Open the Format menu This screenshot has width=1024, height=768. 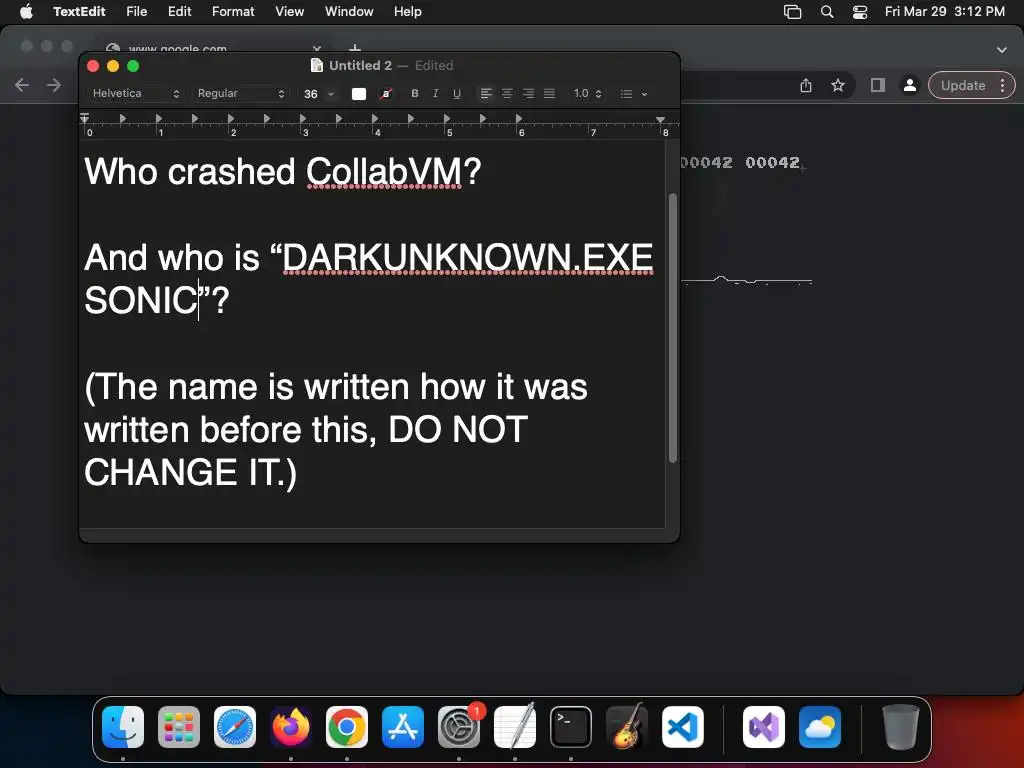(233, 11)
